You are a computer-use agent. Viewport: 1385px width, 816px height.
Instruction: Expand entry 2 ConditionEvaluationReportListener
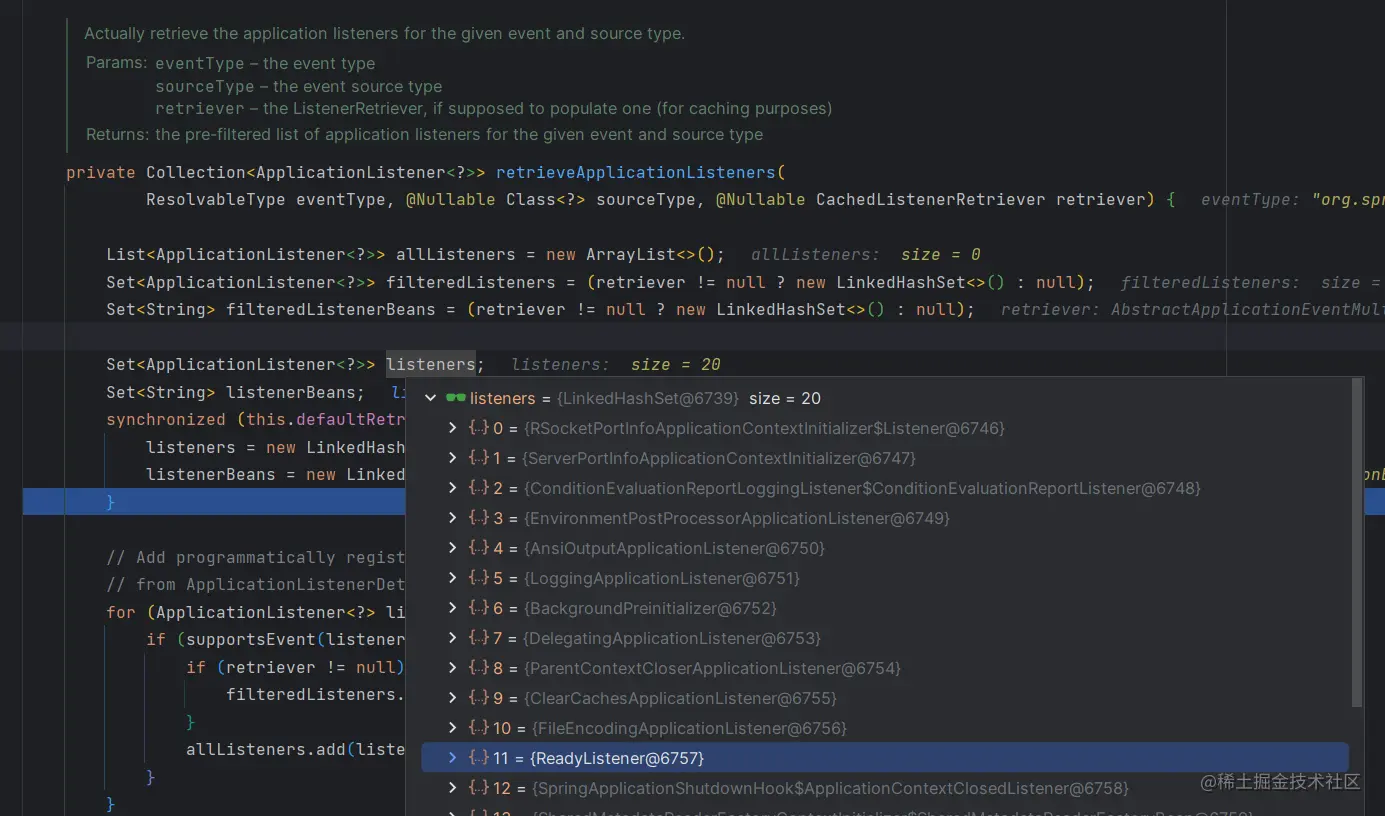[x=452, y=488]
